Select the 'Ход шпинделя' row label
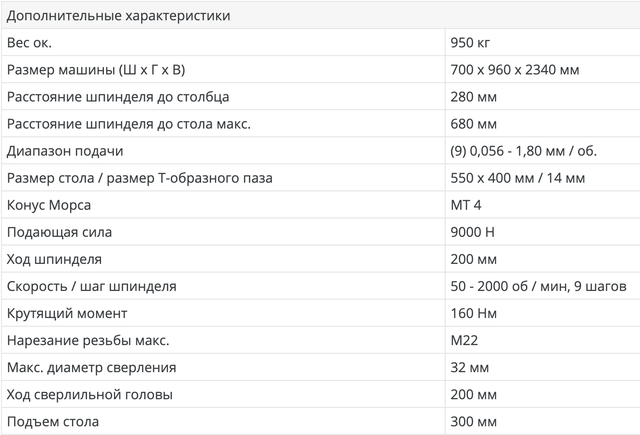 coord(54,259)
